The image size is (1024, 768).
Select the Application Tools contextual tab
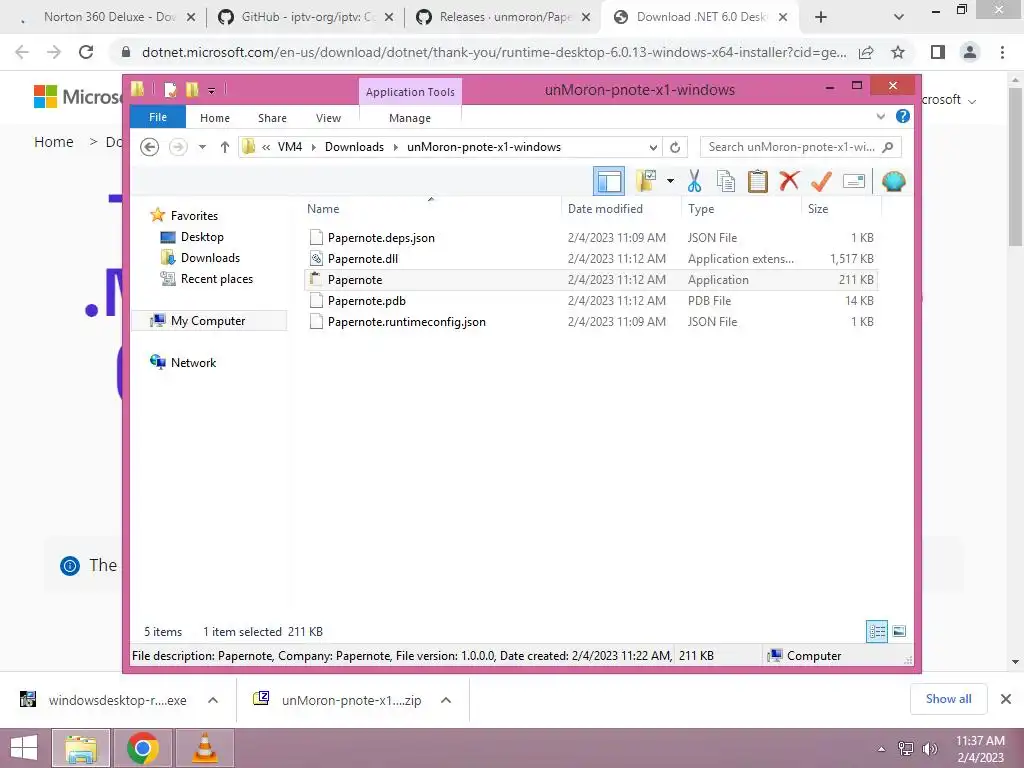pyautogui.click(x=410, y=92)
